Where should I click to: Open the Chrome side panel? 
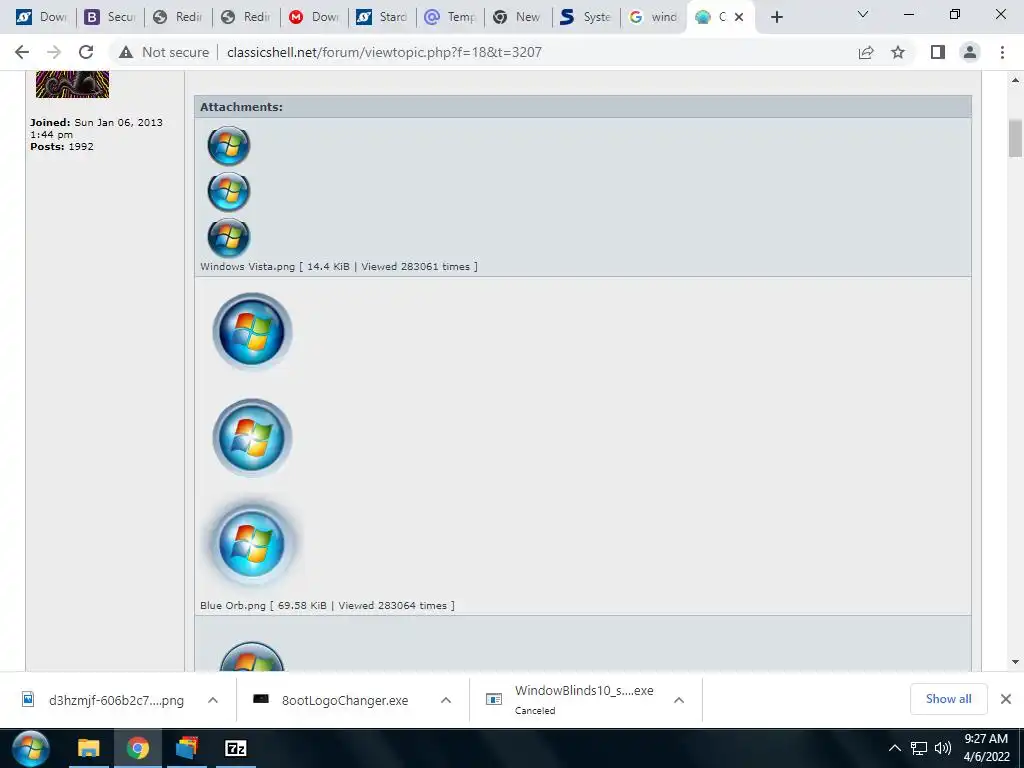[938, 52]
